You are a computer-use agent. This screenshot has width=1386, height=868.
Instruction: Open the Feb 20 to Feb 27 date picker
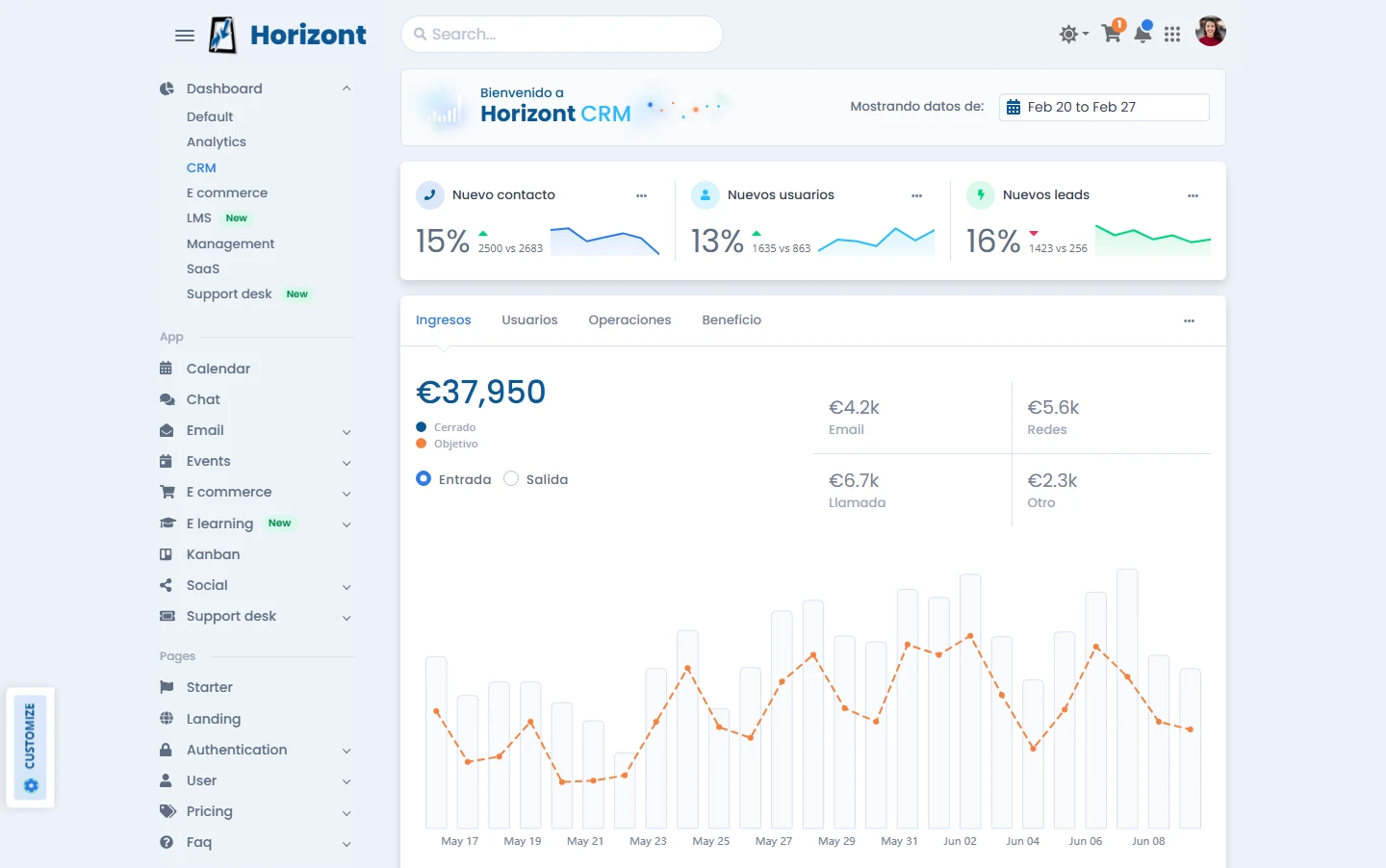[1104, 107]
